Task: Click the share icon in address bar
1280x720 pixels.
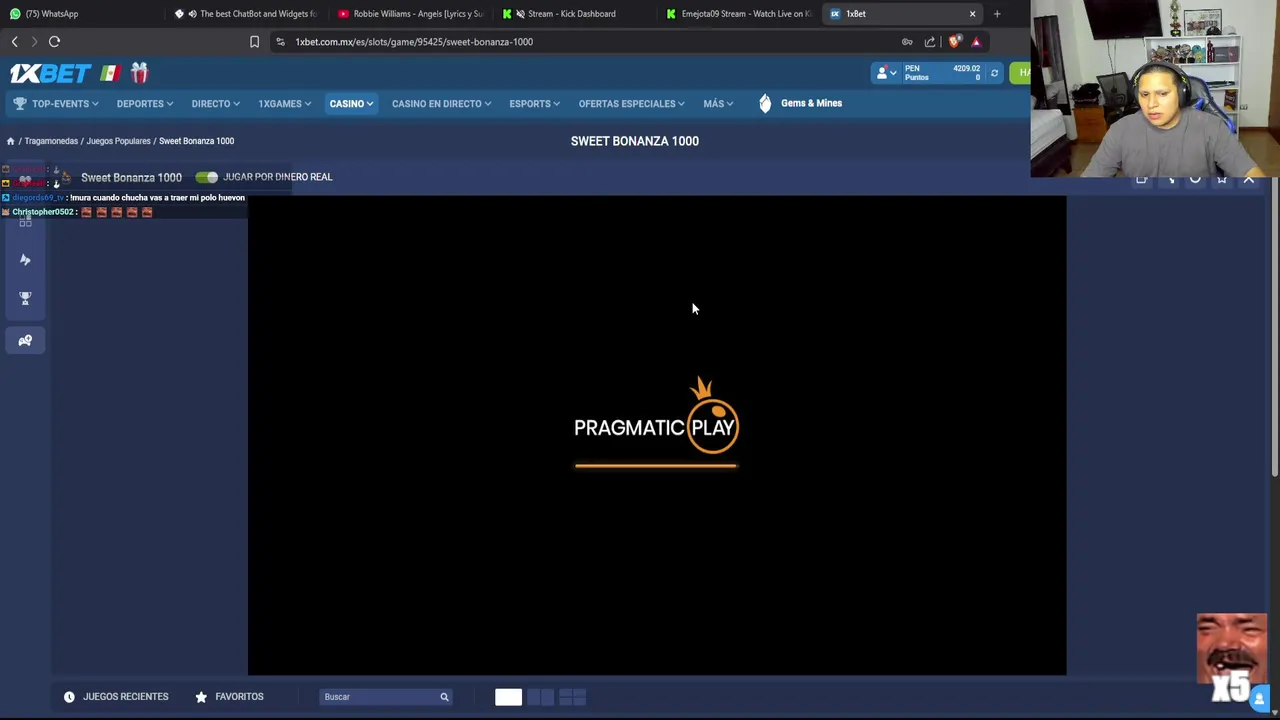Action: [x=930, y=42]
